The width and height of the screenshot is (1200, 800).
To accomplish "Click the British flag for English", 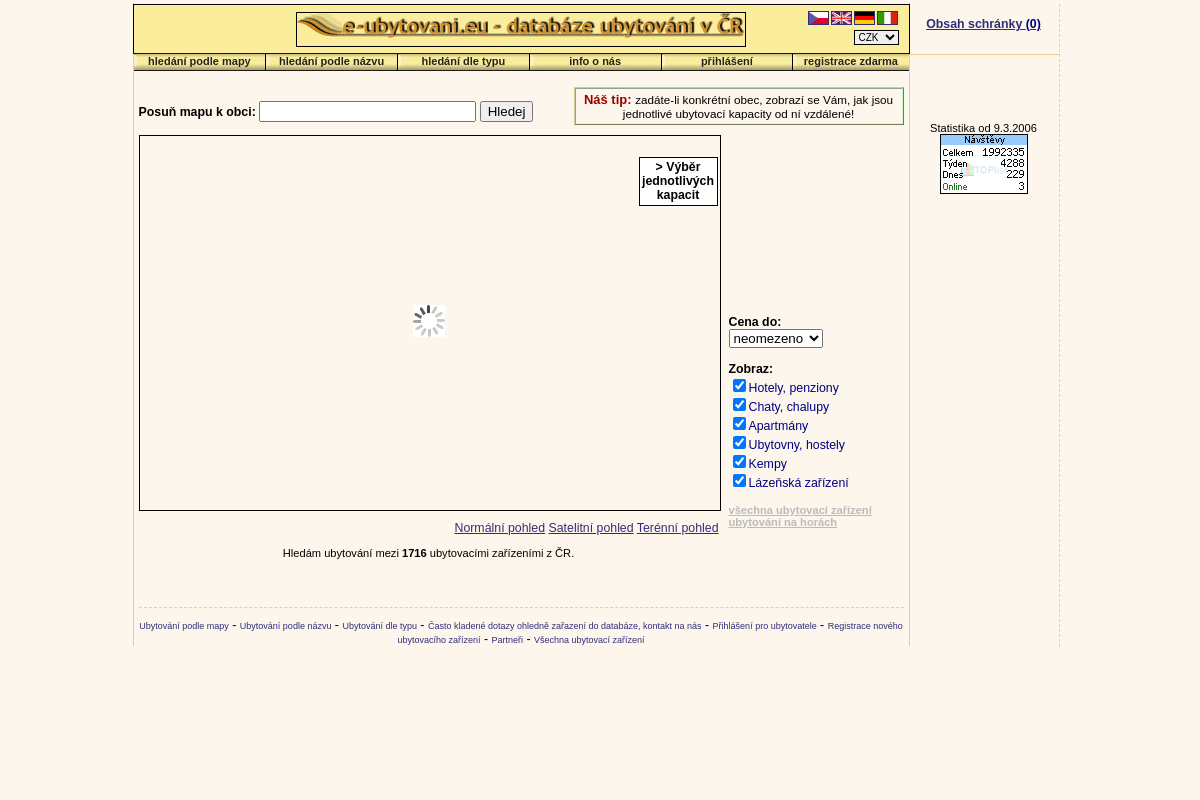I will coord(841,18).
